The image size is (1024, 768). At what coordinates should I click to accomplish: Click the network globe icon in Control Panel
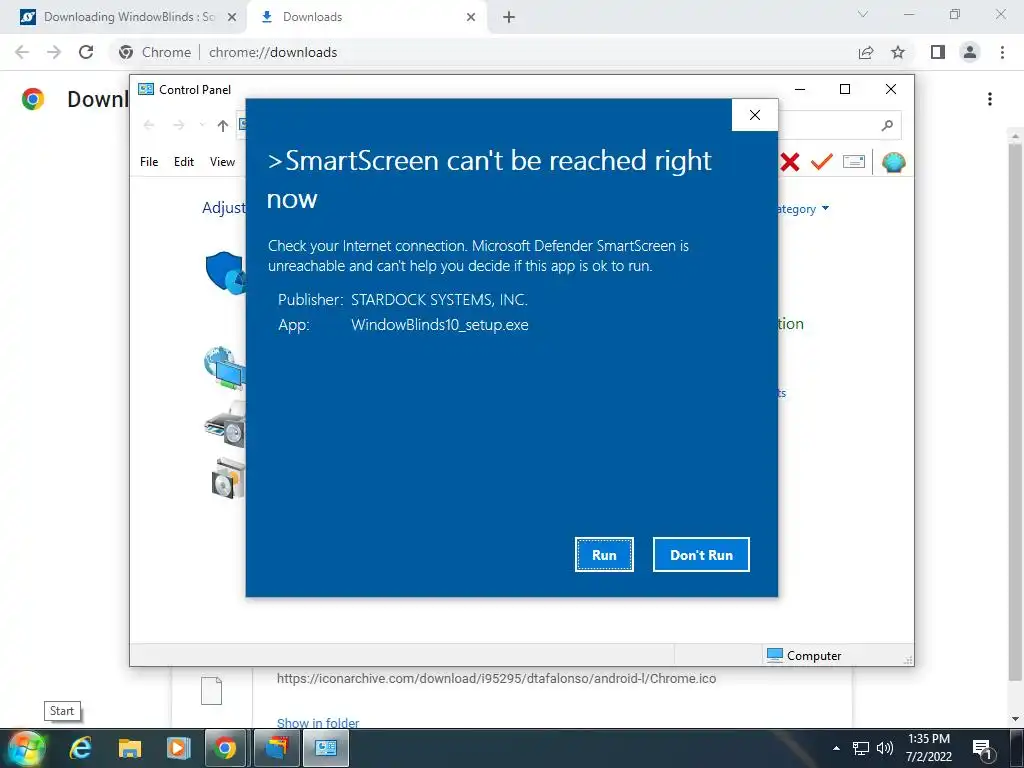(x=224, y=368)
